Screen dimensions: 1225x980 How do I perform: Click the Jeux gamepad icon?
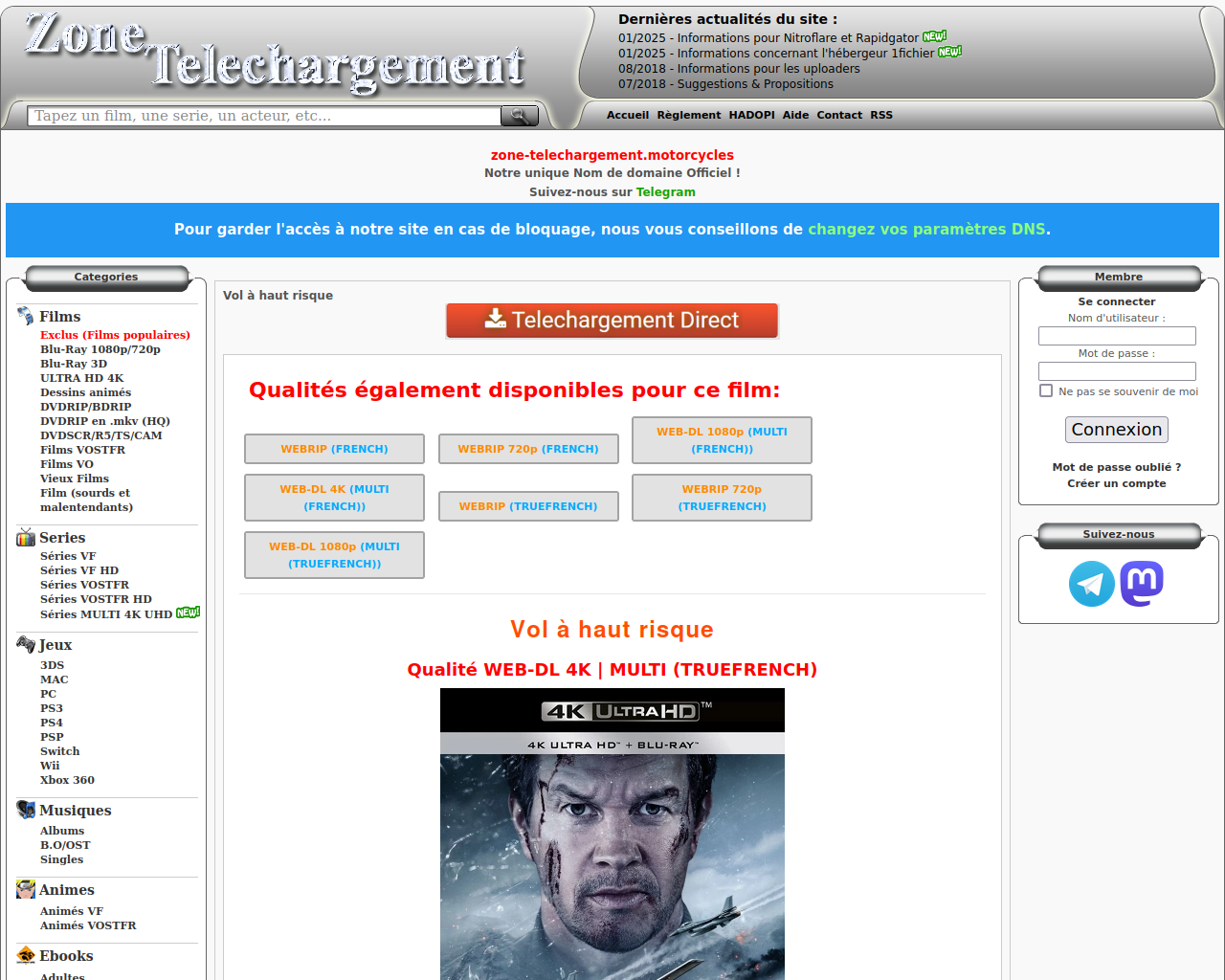26,644
